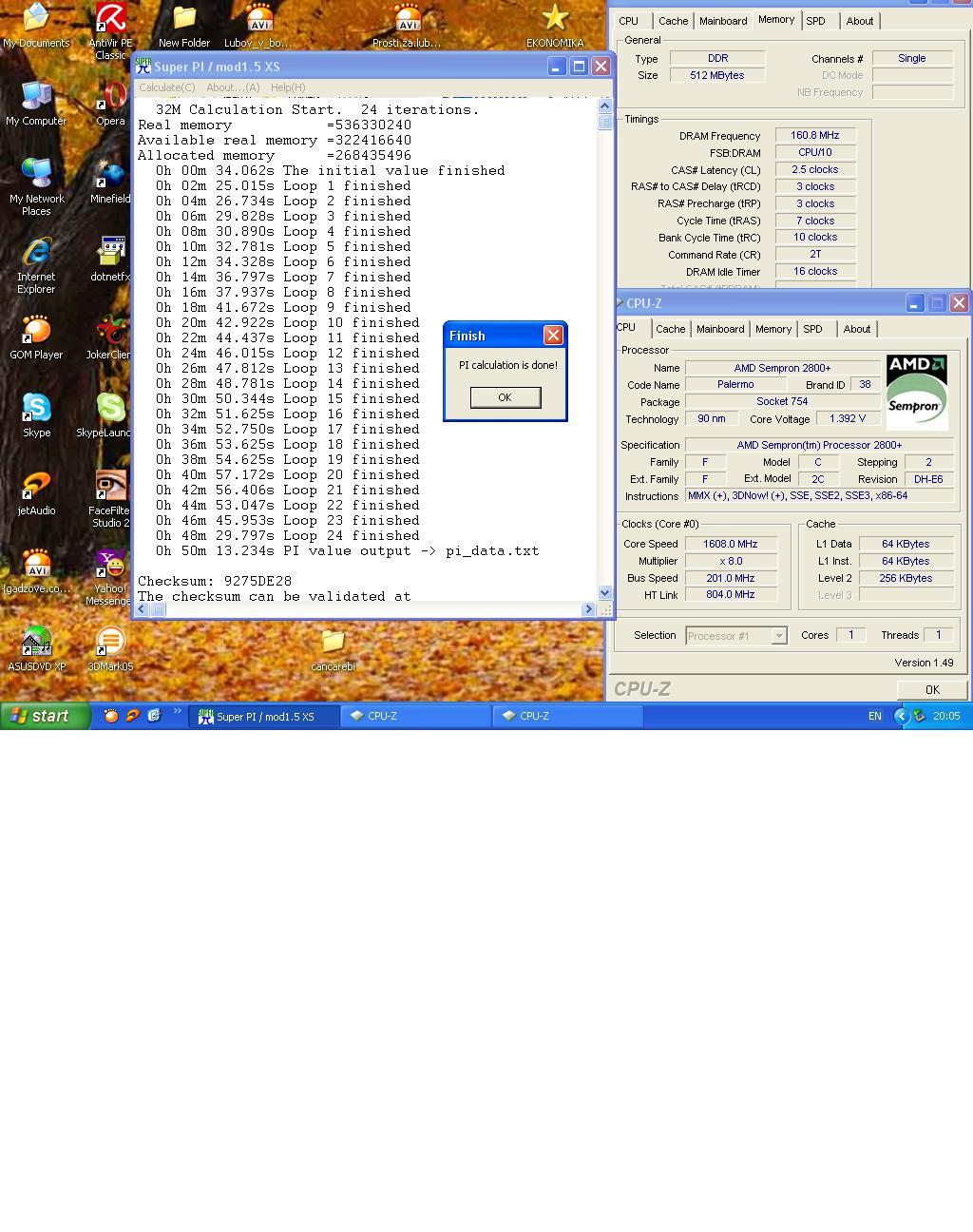Viewport: 973px width, 1232px height.
Task: Select CPU tab in upper CPU-Z window
Action: 629,21
